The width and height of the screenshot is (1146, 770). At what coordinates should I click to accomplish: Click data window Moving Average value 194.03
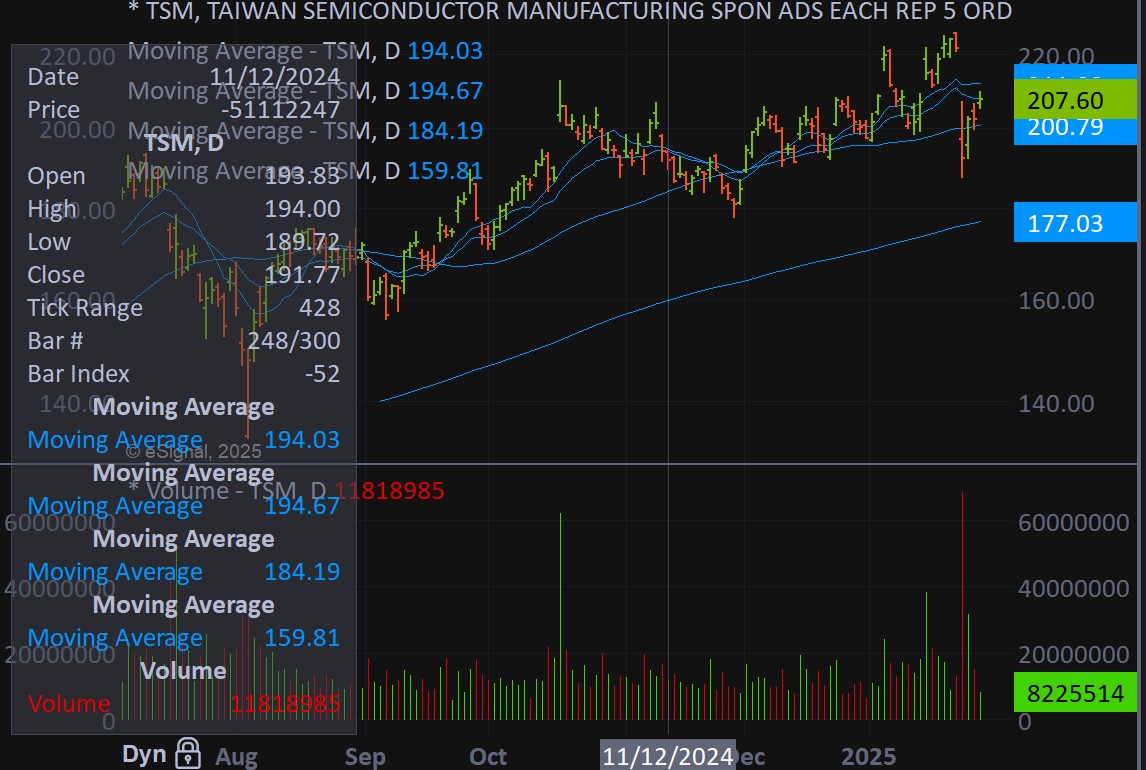click(302, 440)
